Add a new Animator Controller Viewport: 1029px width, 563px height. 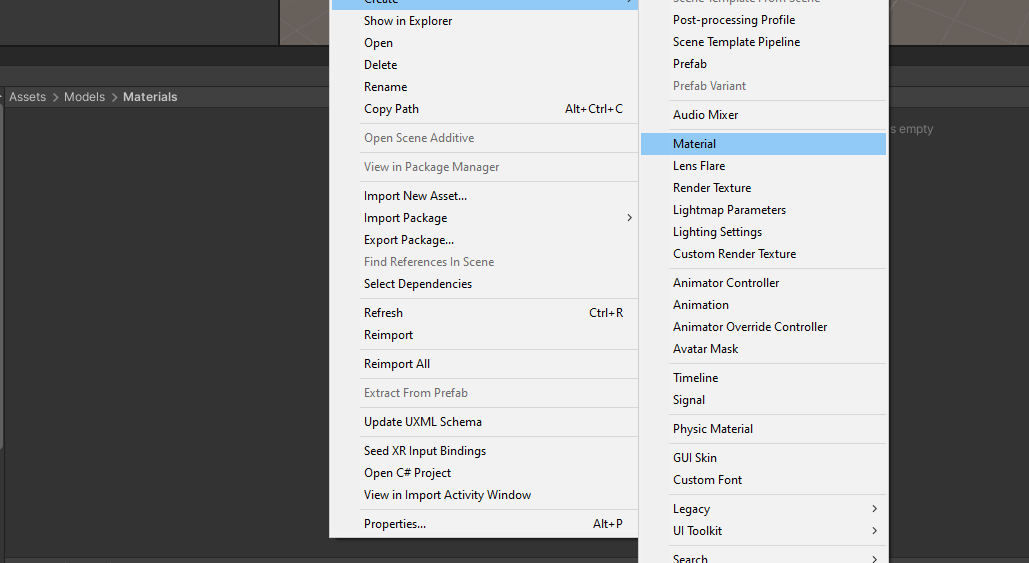coord(726,283)
